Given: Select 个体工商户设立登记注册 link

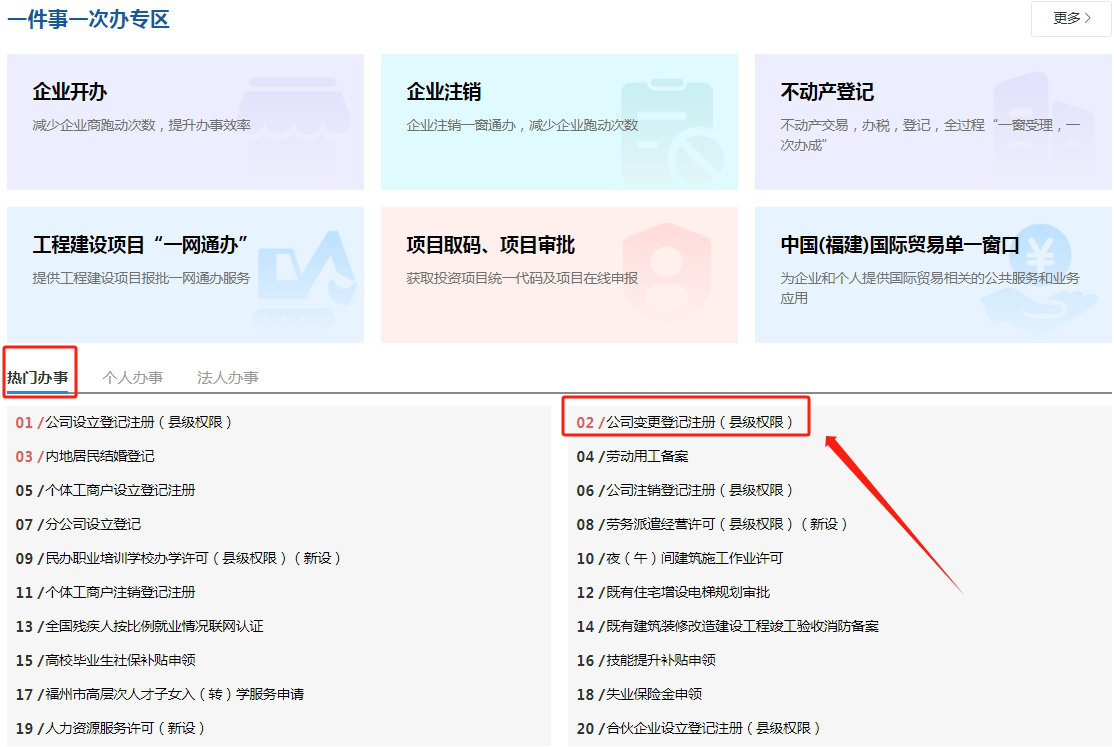Looking at the screenshot, I should tap(120, 490).
